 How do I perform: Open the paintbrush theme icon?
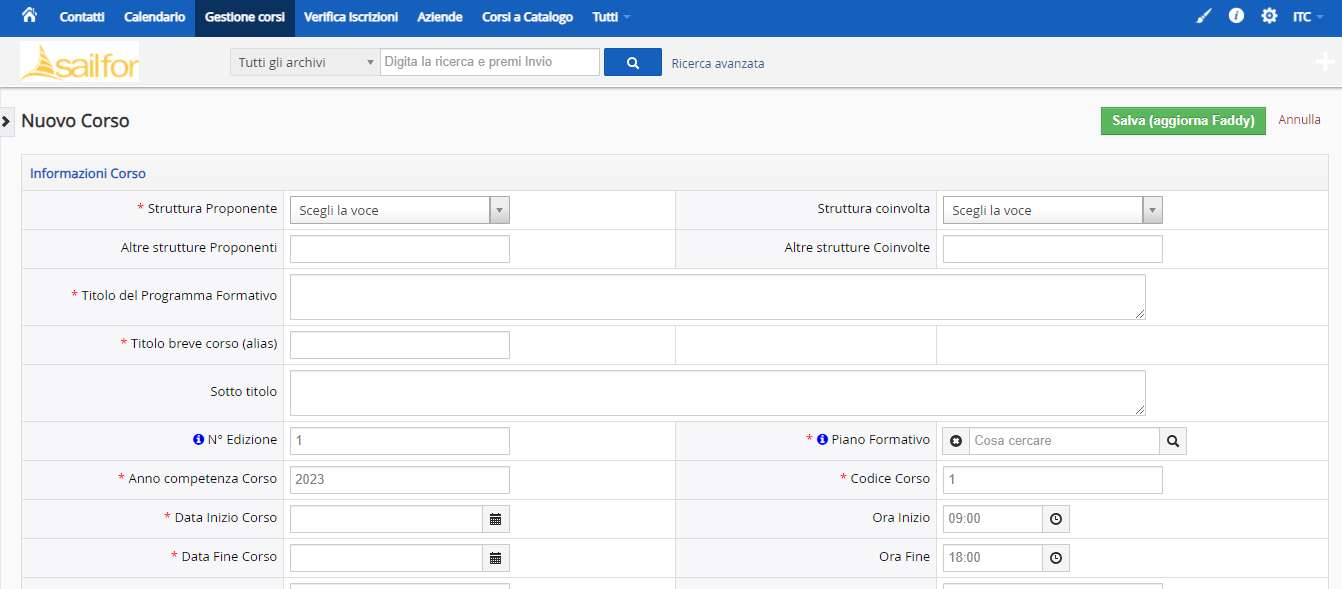(1204, 16)
